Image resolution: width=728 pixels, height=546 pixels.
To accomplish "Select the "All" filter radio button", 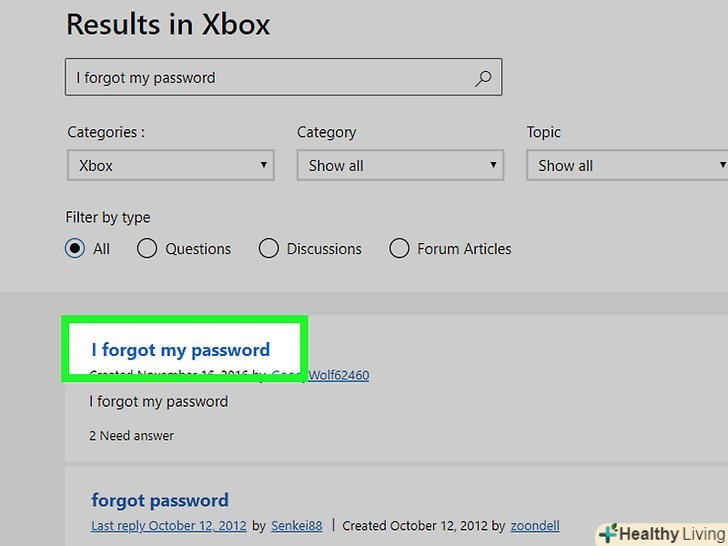I will click(75, 249).
